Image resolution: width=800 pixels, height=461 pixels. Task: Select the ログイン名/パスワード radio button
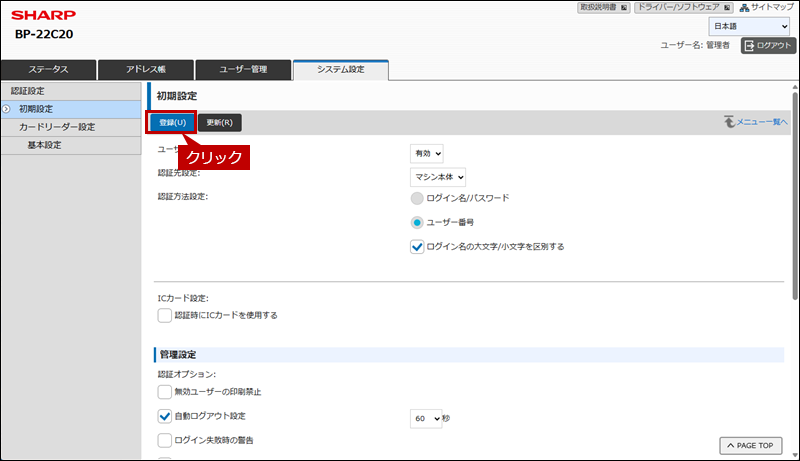(417, 198)
